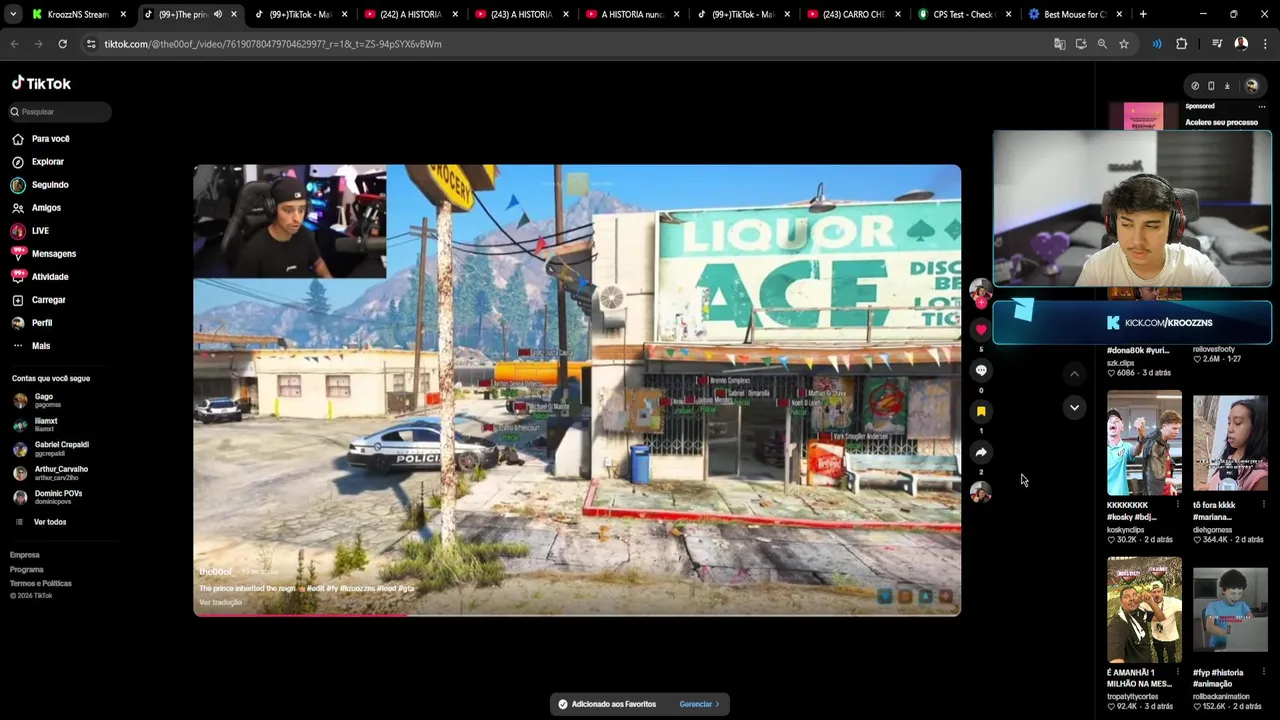The height and width of the screenshot is (720, 1280).
Task: Go to Perfil in the sidebar
Action: 32,323
